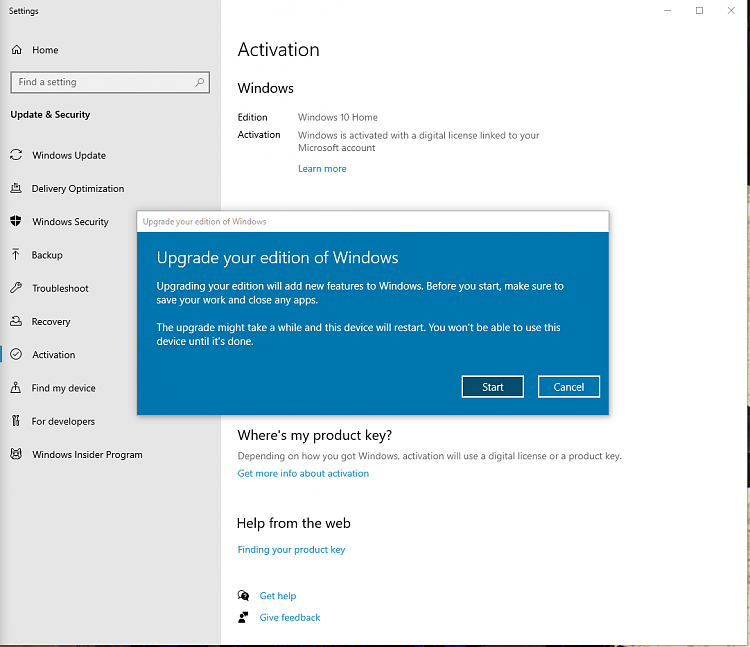This screenshot has height=647, width=750.
Task: Click the Get help chat icon
Action: (x=243, y=595)
